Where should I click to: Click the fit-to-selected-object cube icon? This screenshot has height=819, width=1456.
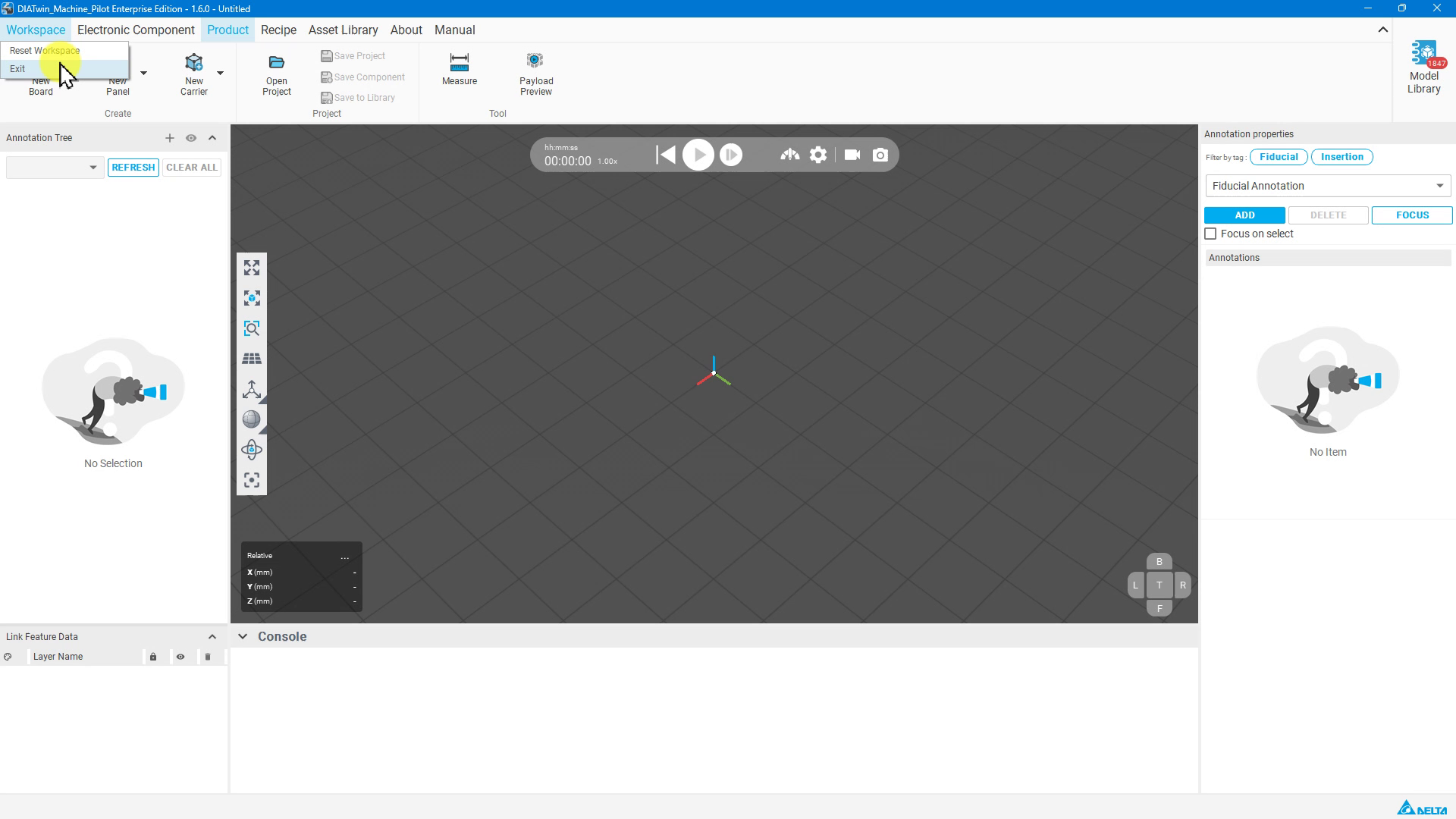(x=252, y=298)
